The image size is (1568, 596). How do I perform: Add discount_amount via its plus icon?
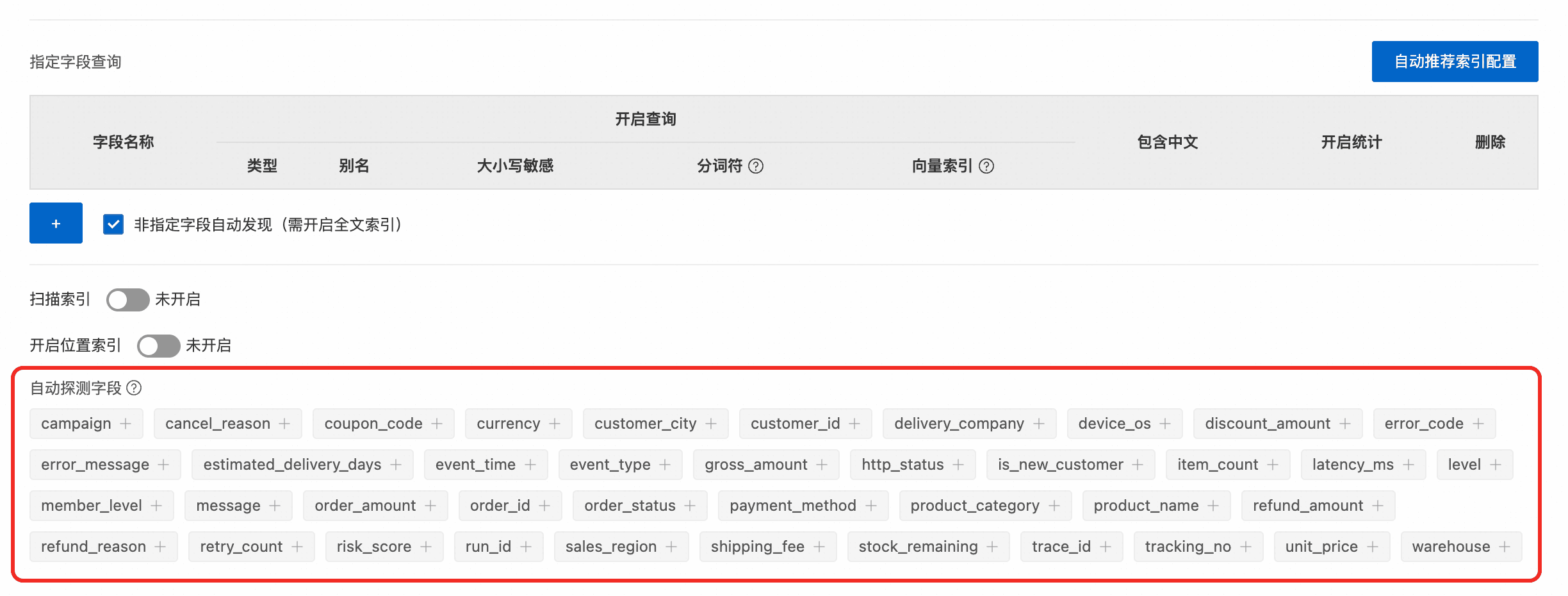pyautogui.click(x=1345, y=424)
